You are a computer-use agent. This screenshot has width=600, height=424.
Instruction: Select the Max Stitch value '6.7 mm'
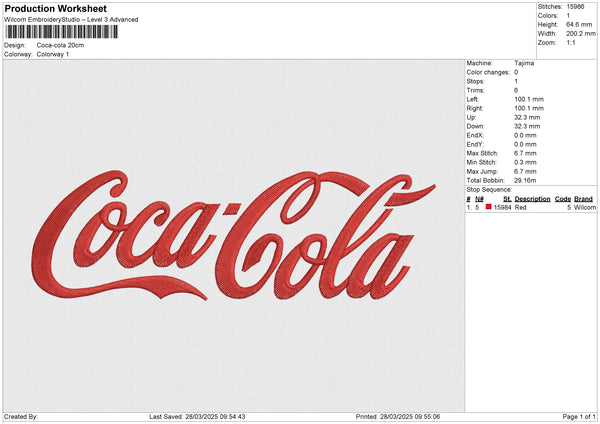(525, 153)
